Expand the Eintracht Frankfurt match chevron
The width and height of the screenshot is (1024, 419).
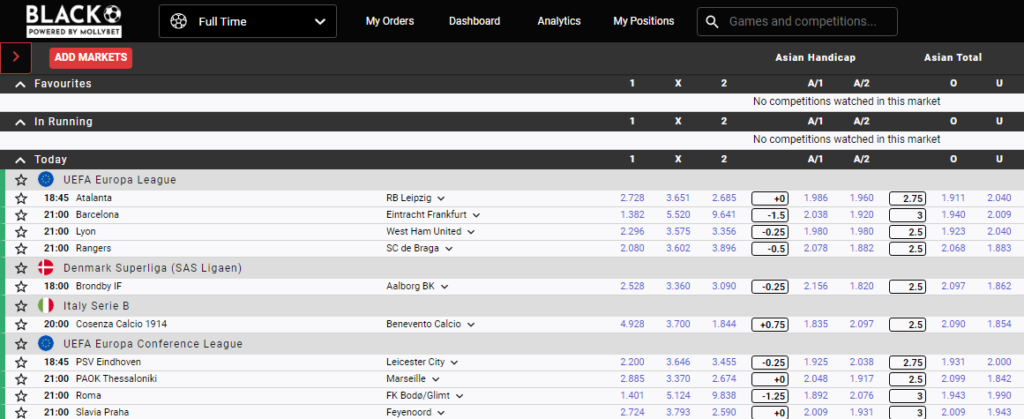[x=477, y=215]
